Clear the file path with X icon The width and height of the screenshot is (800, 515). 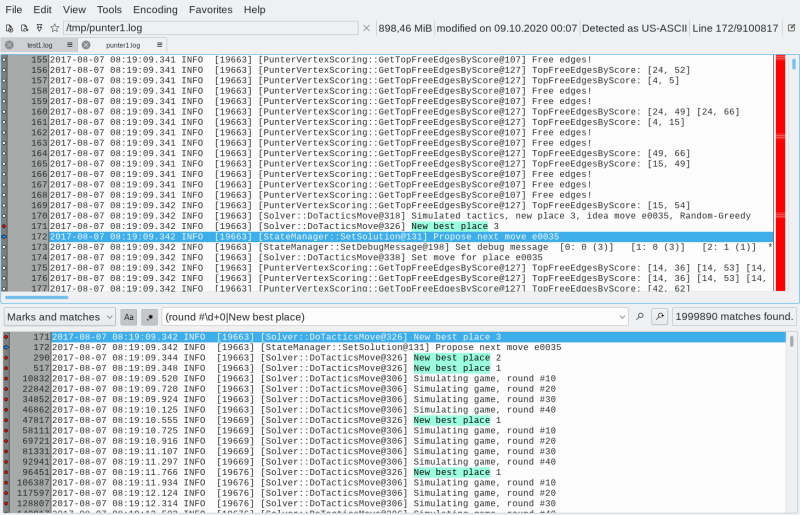click(366, 29)
